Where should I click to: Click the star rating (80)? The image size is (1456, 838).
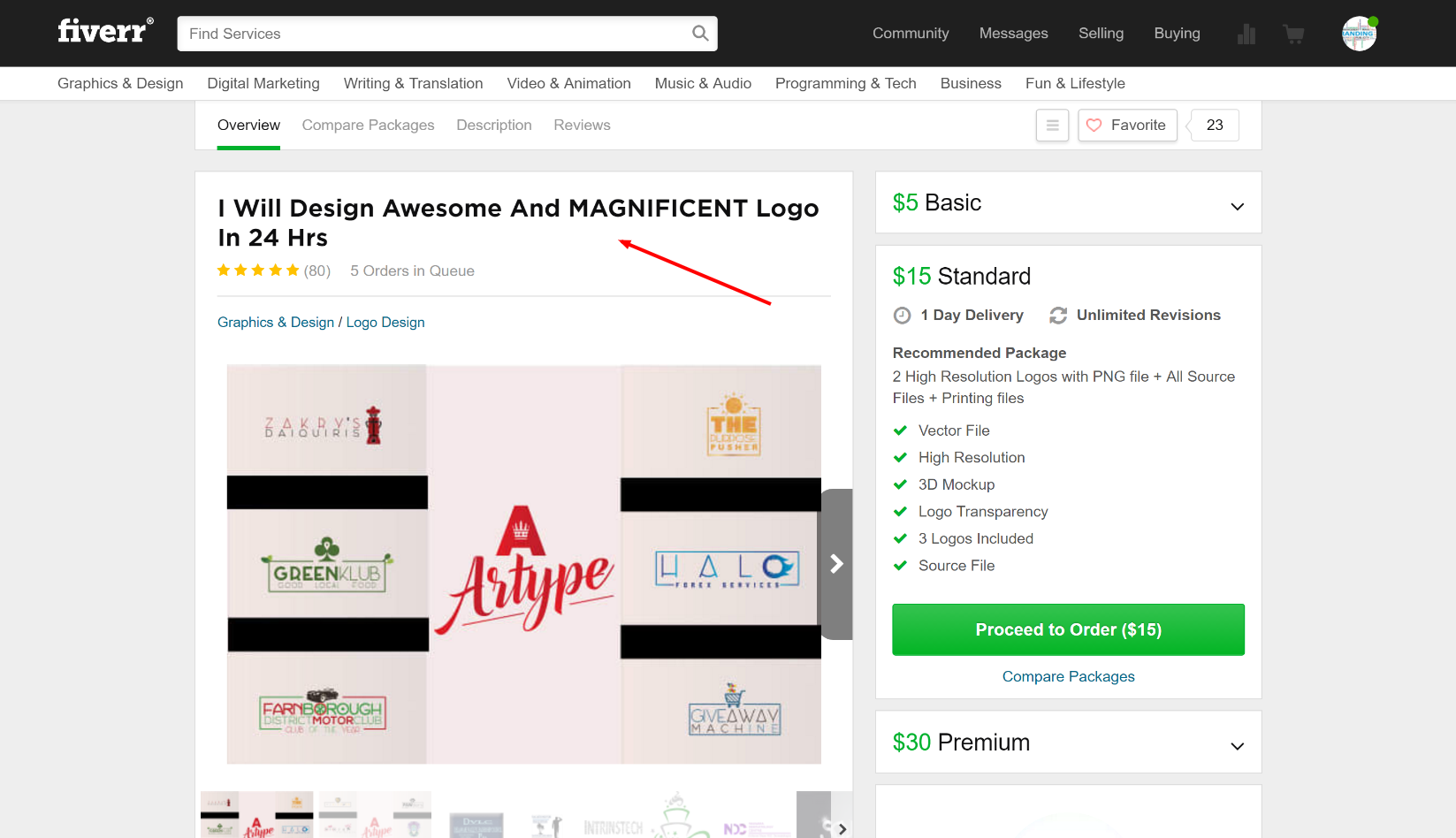(x=274, y=270)
